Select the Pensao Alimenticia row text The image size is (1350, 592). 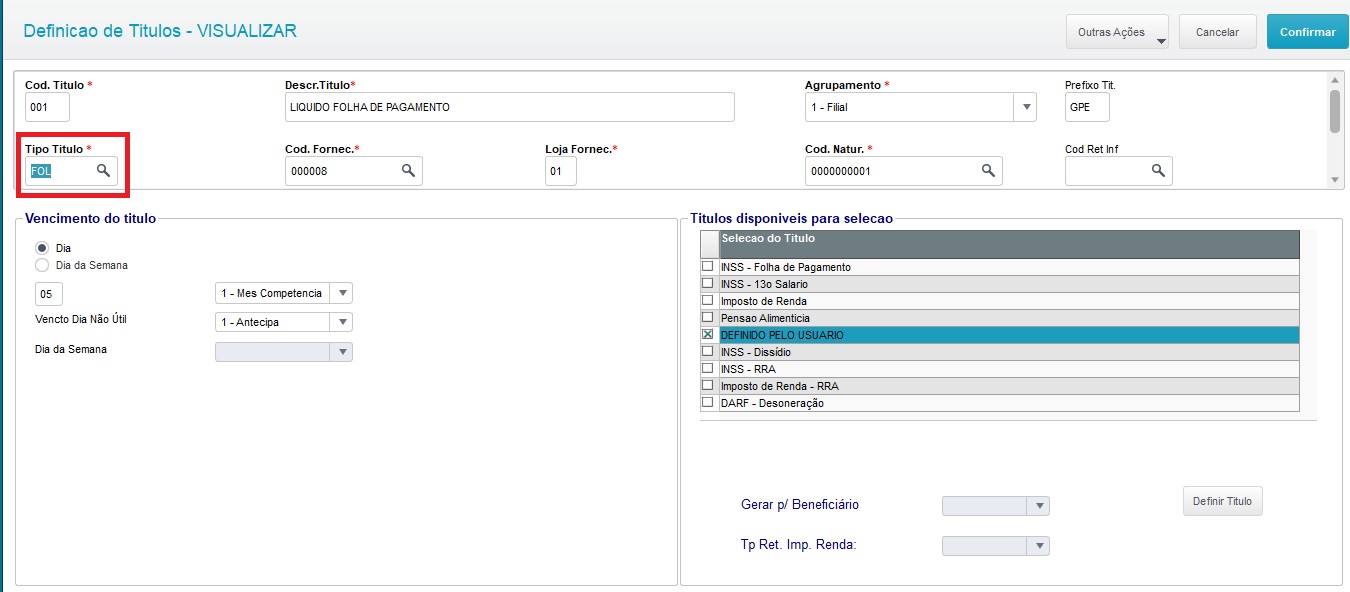coord(765,318)
